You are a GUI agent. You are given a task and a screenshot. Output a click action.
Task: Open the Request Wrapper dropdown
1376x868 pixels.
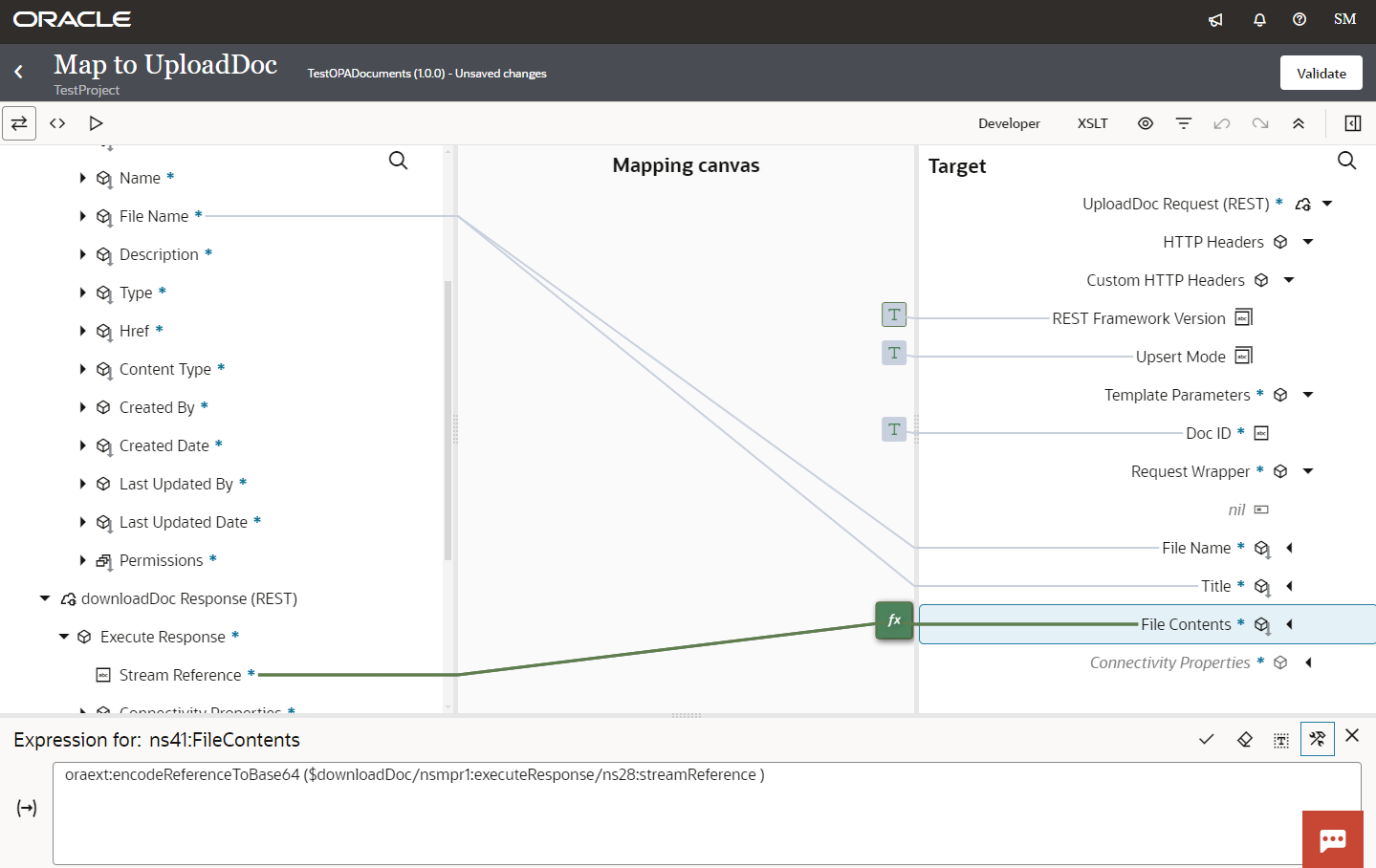pyautogui.click(x=1308, y=471)
